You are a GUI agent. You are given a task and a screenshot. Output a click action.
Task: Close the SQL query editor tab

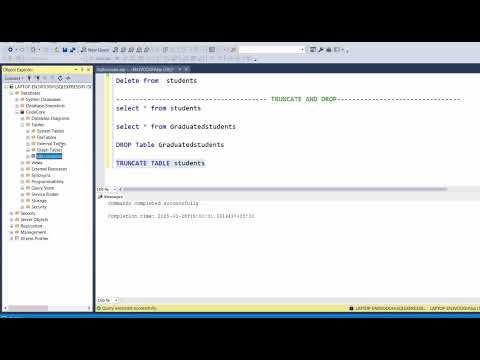coord(186,69)
